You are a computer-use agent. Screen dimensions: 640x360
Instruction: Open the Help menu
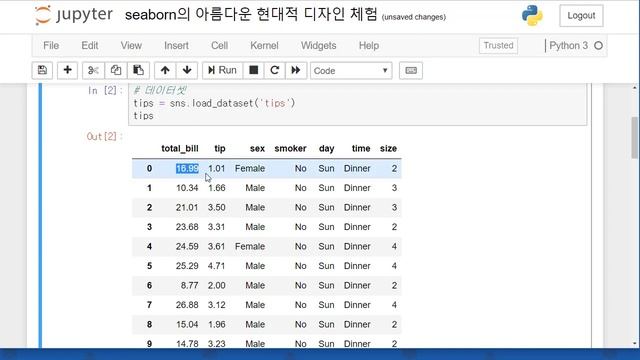click(x=369, y=45)
